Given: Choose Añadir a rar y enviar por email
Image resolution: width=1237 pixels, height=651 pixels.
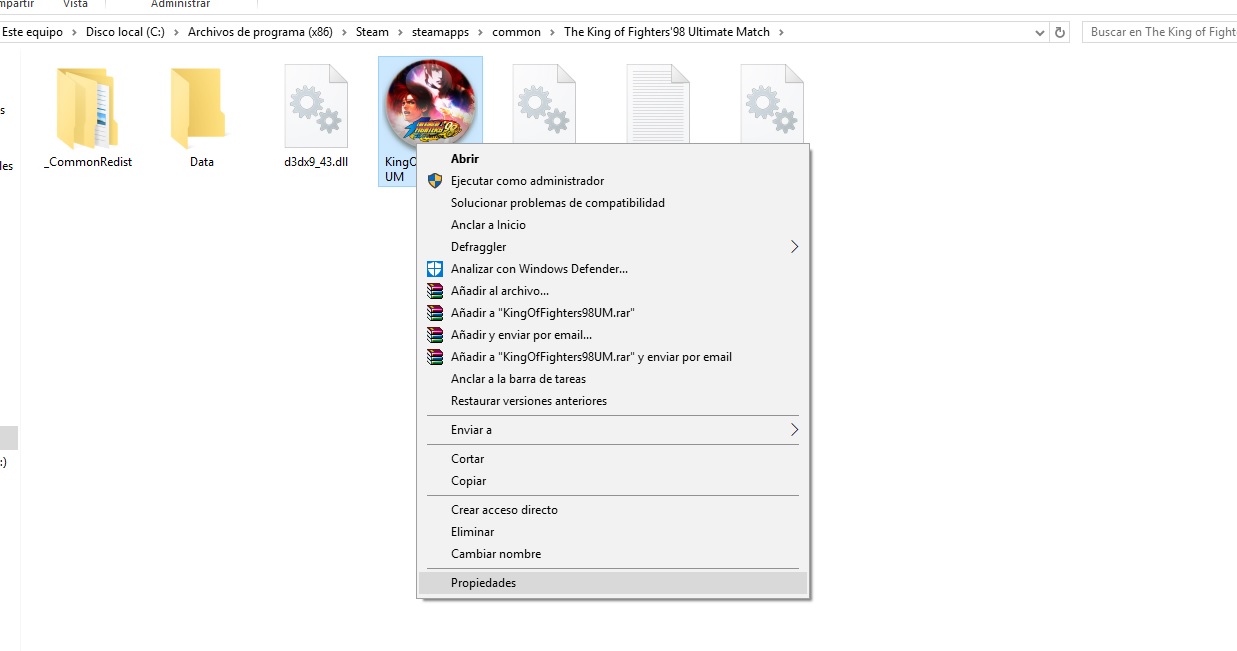Looking at the screenshot, I should pos(613,357).
